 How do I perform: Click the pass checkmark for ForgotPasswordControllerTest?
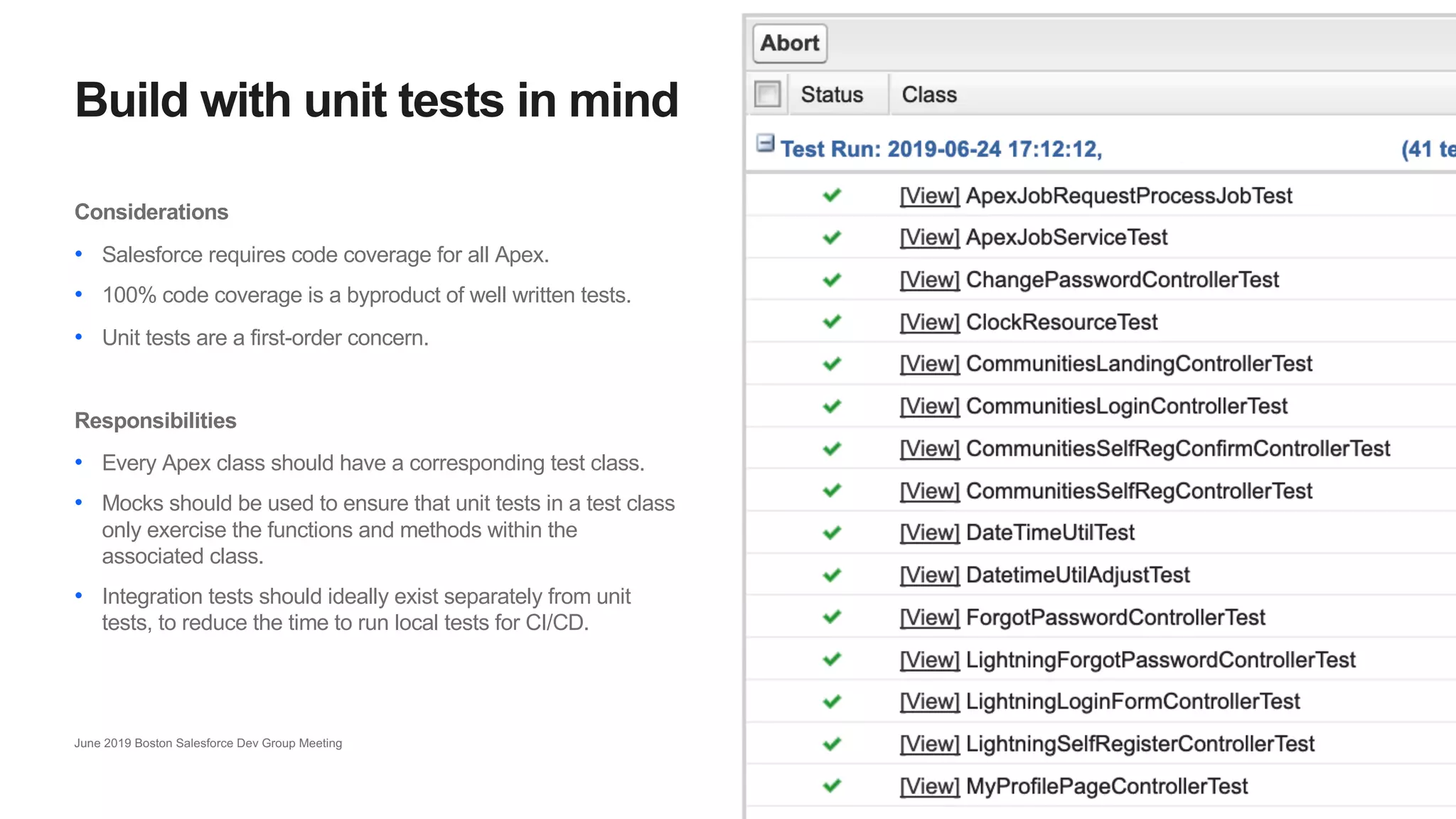(x=832, y=616)
